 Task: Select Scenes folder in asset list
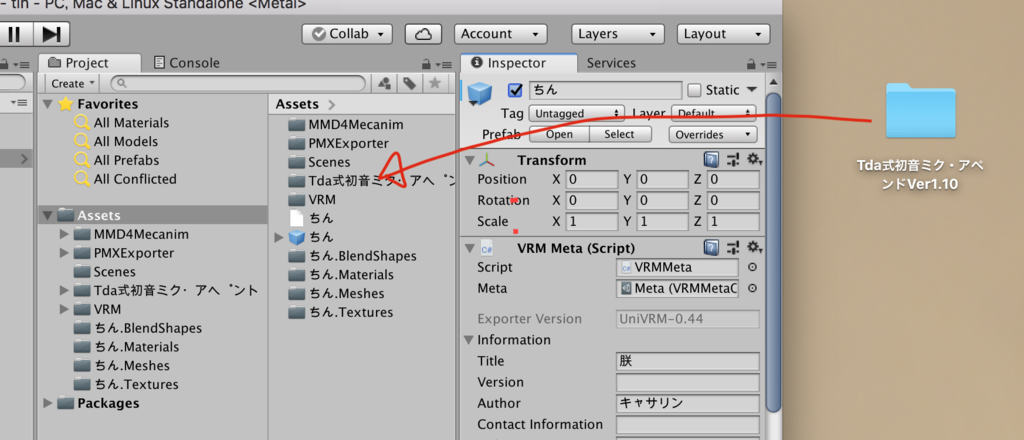(319, 162)
